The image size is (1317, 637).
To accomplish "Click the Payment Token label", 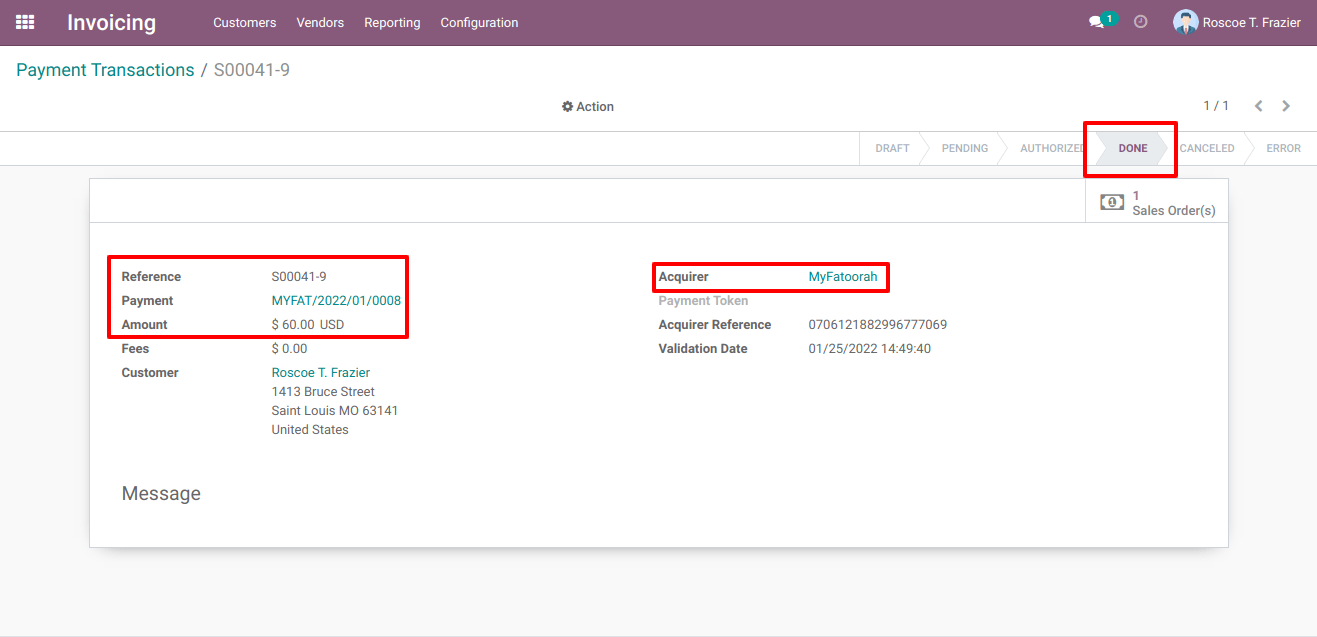I will [703, 301].
